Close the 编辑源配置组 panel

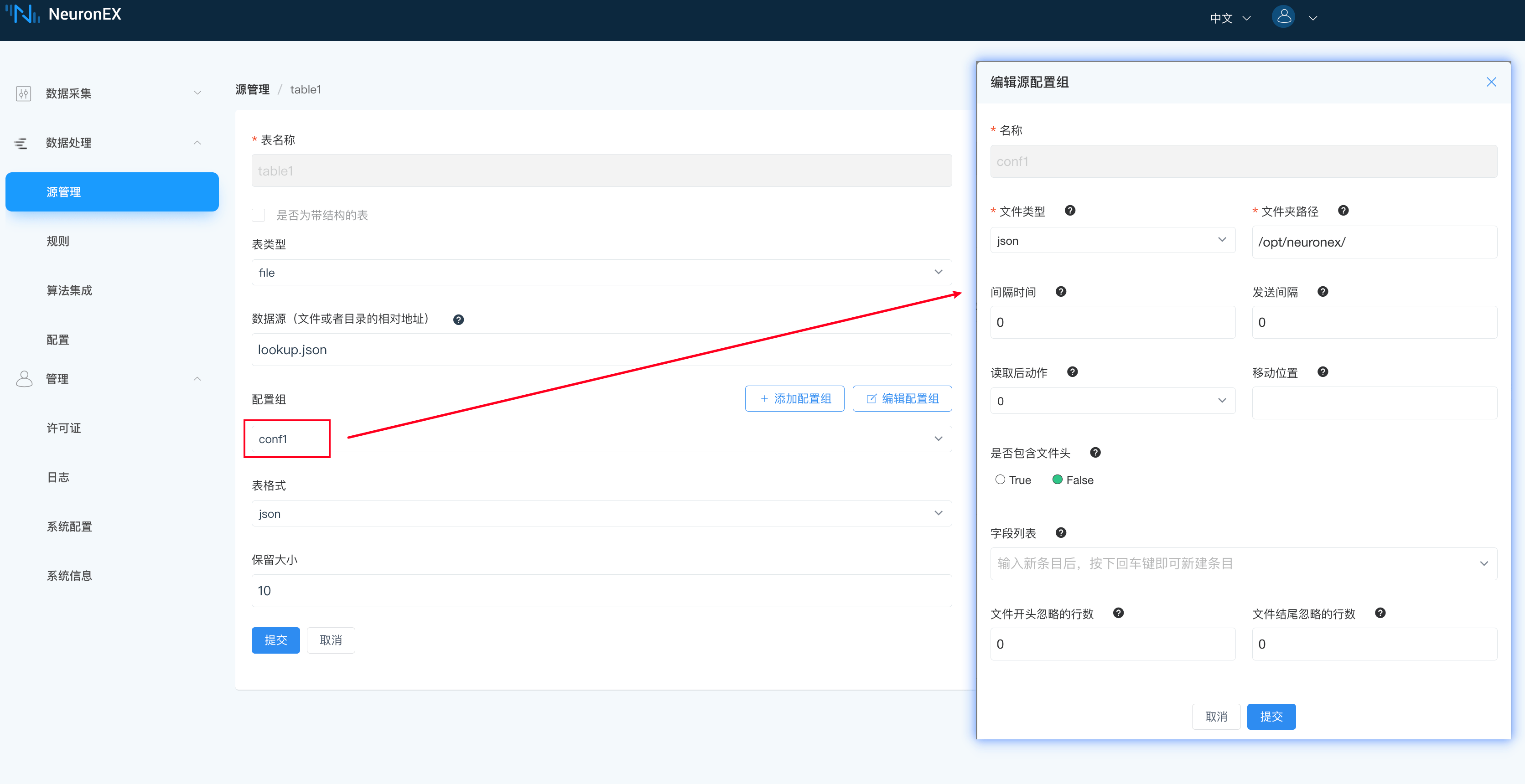pyautogui.click(x=1491, y=82)
